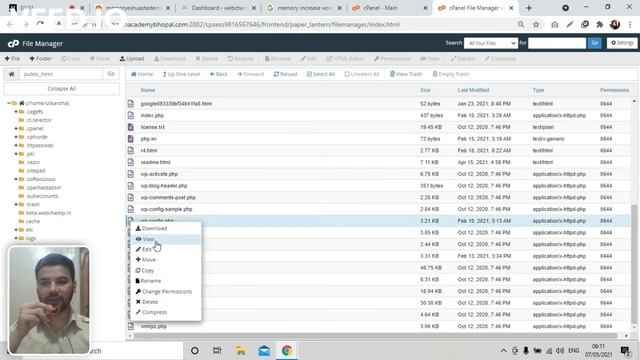Image resolution: width=640 pixels, height=360 pixels.
Task: Choose Move from context menu
Action: click(x=167, y=260)
